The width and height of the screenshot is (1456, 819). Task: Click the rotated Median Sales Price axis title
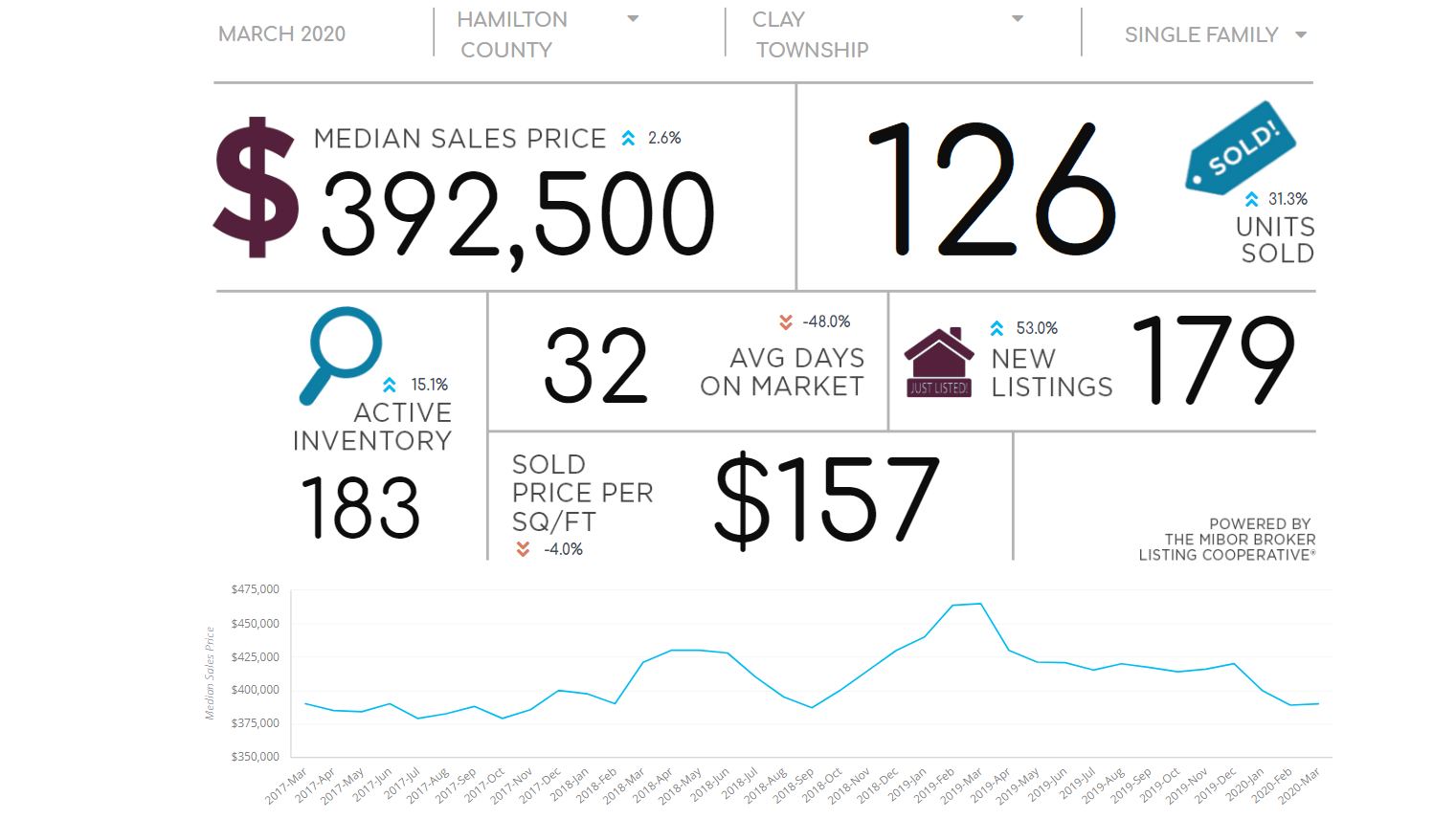[210, 673]
